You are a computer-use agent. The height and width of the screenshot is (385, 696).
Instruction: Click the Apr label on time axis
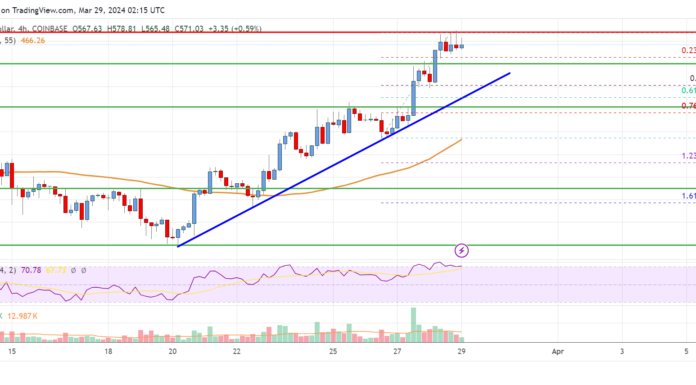tap(558, 351)
